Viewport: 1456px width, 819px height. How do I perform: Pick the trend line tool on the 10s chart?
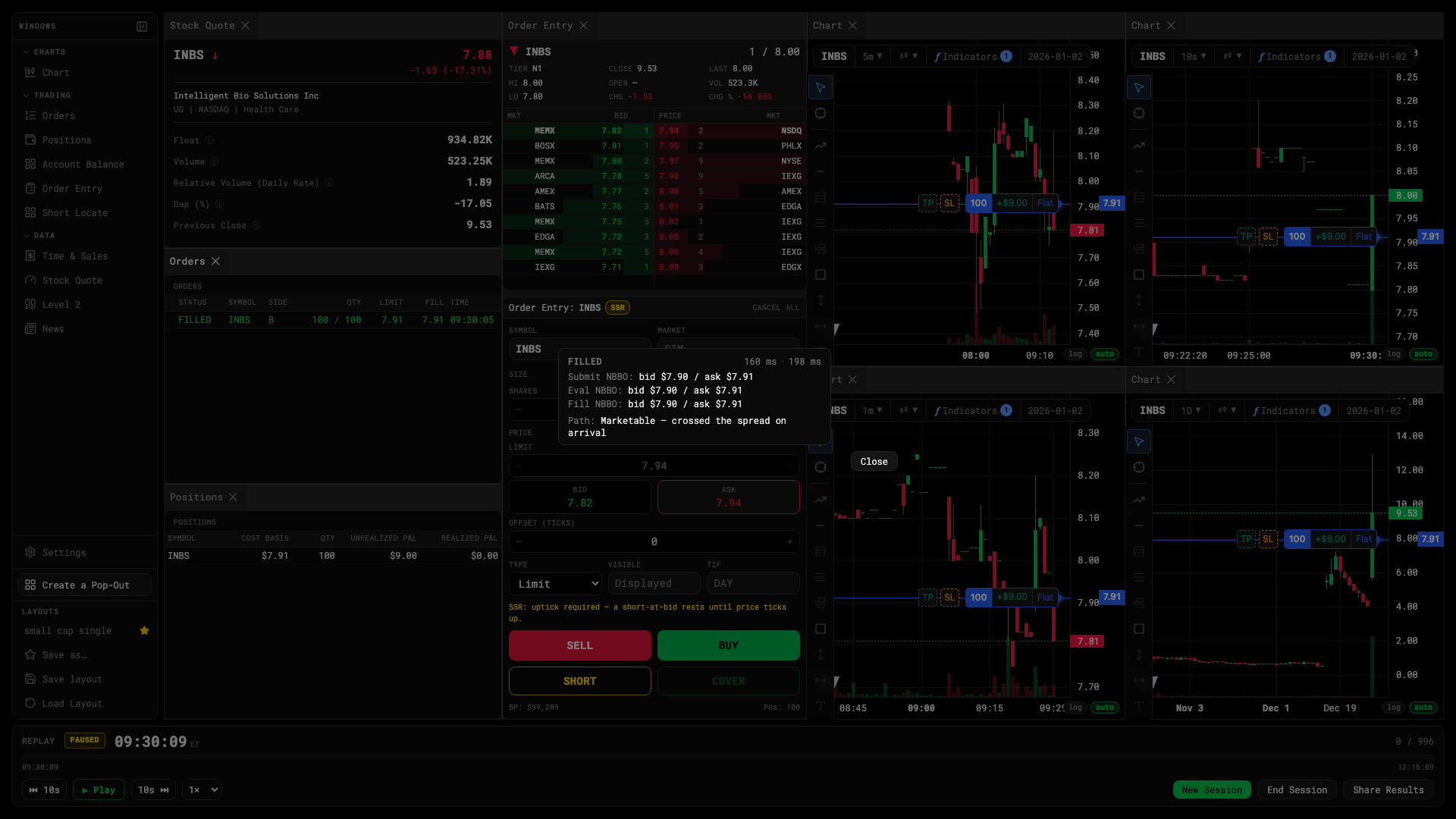[1139, 146]
